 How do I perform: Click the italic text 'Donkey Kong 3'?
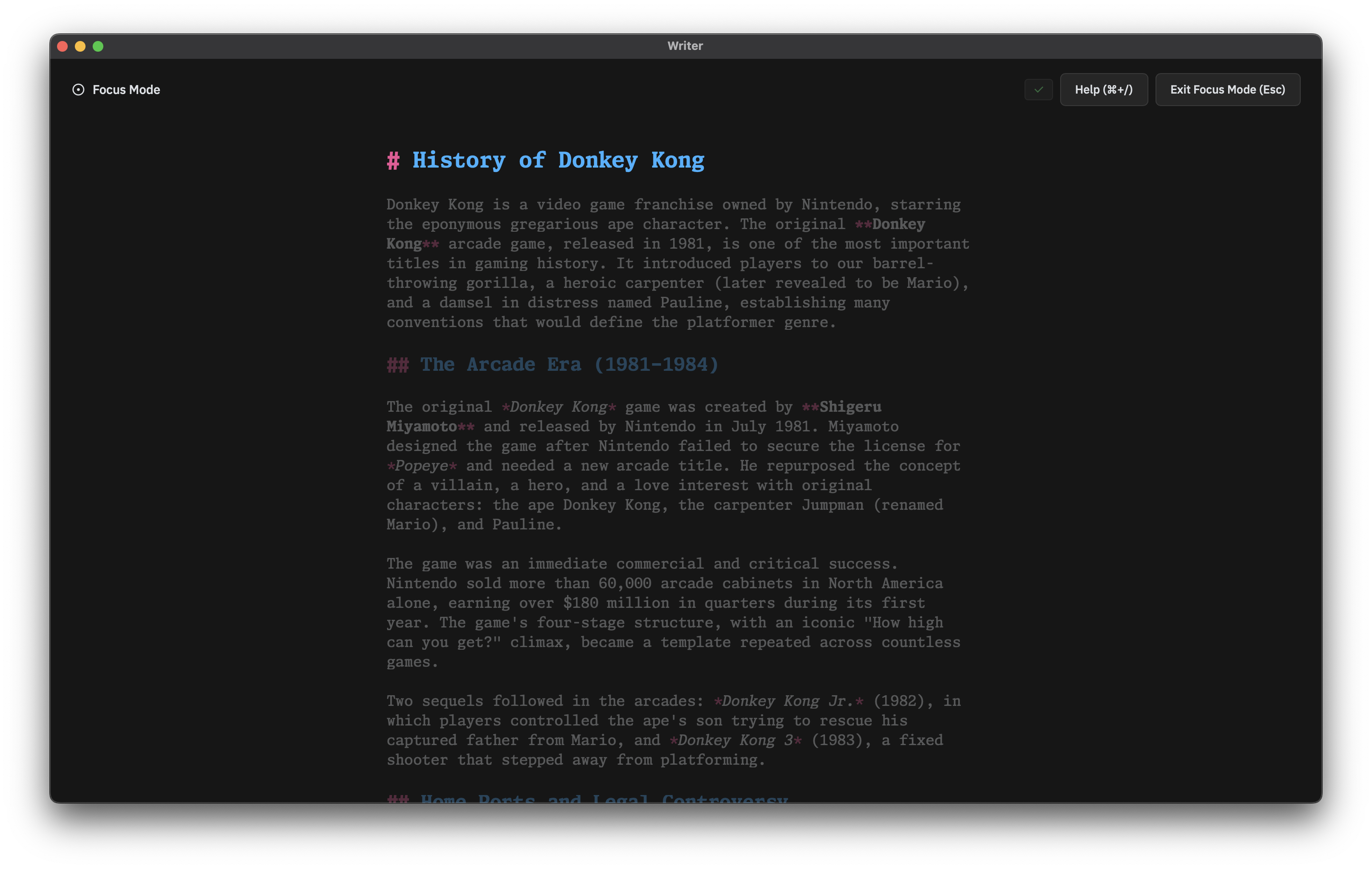(735, 740)
